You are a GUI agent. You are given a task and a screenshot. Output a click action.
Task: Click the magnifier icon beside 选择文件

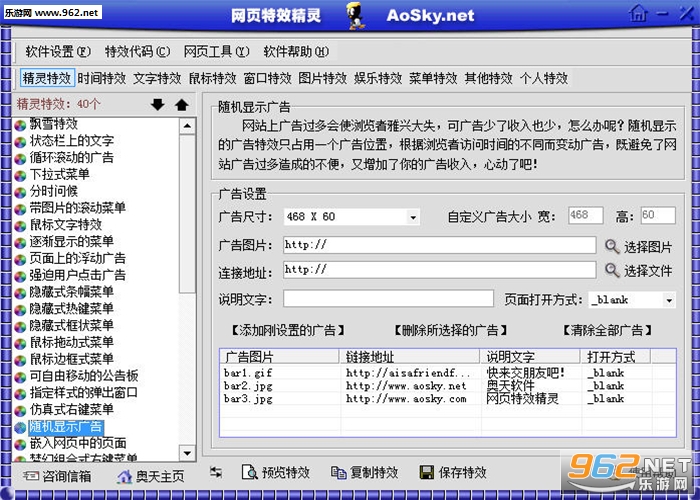click(x=612, y=270)
